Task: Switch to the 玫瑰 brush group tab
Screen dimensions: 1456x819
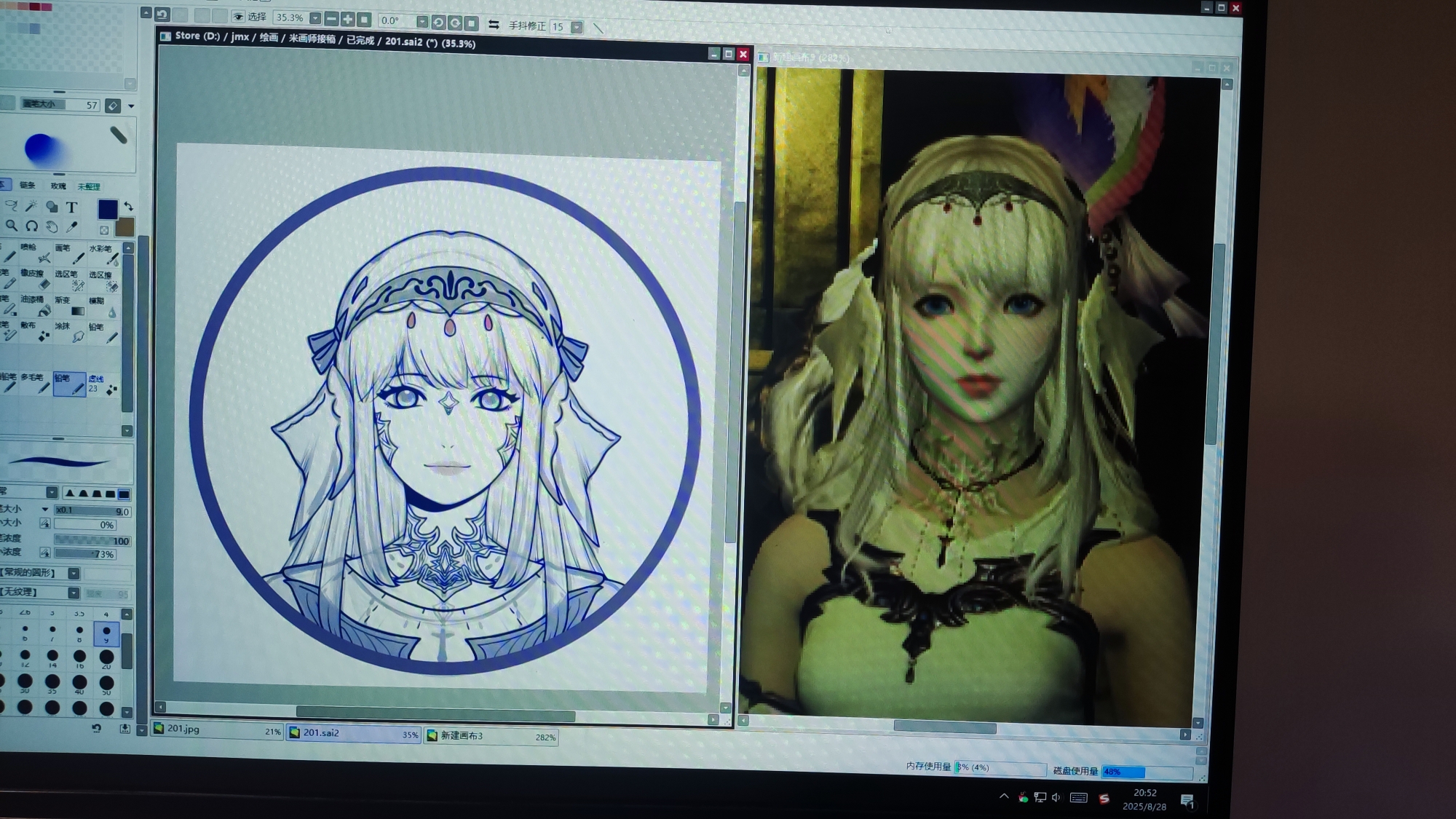Action: click(58, 186)
